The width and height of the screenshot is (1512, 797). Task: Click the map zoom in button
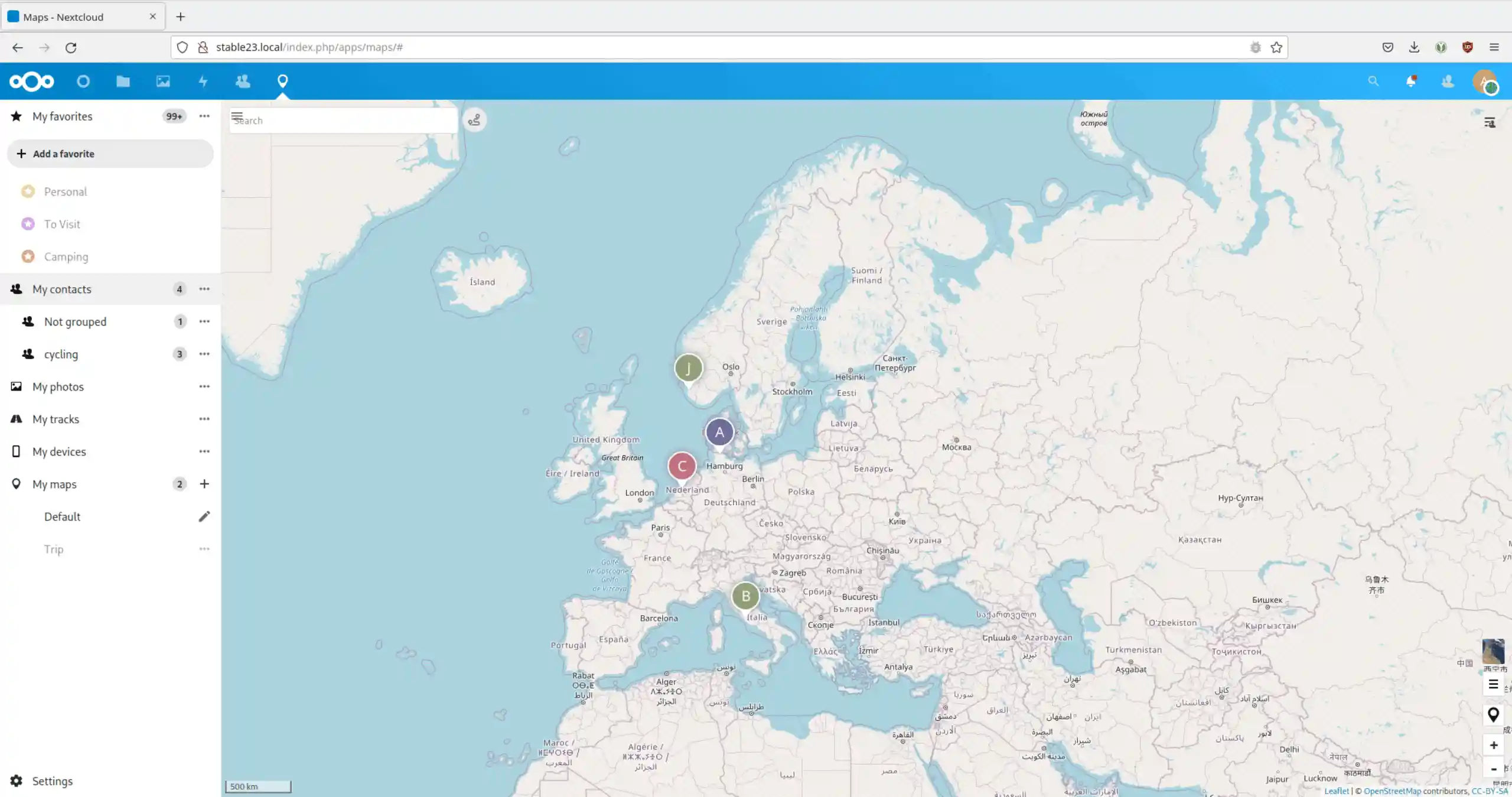pos(1493,745)
